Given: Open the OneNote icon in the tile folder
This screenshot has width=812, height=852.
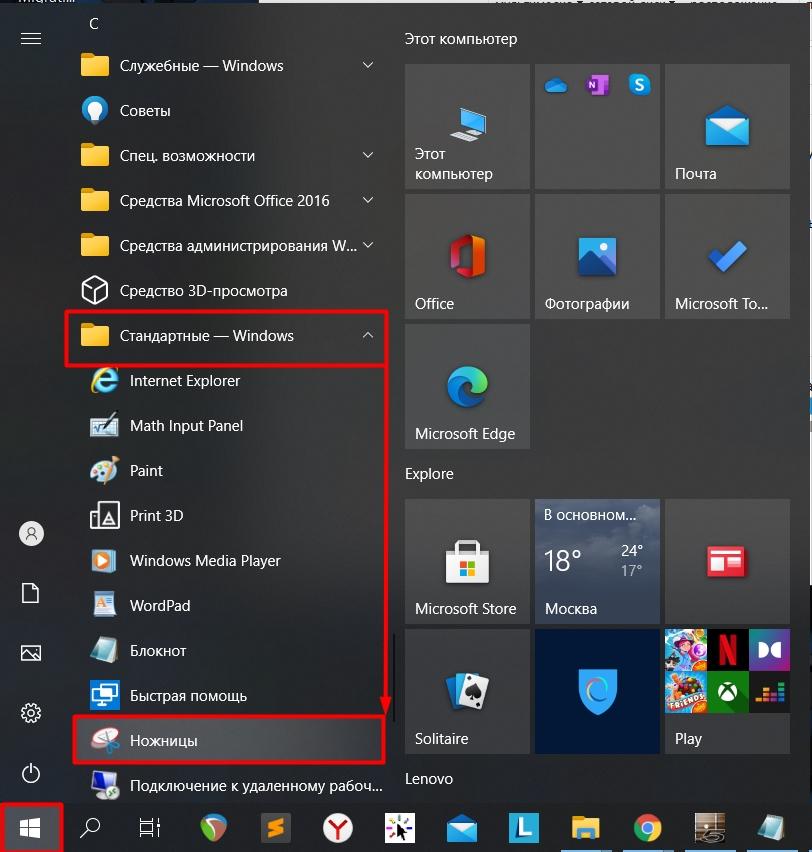Looking at the screenshot, I should (597, 85).
